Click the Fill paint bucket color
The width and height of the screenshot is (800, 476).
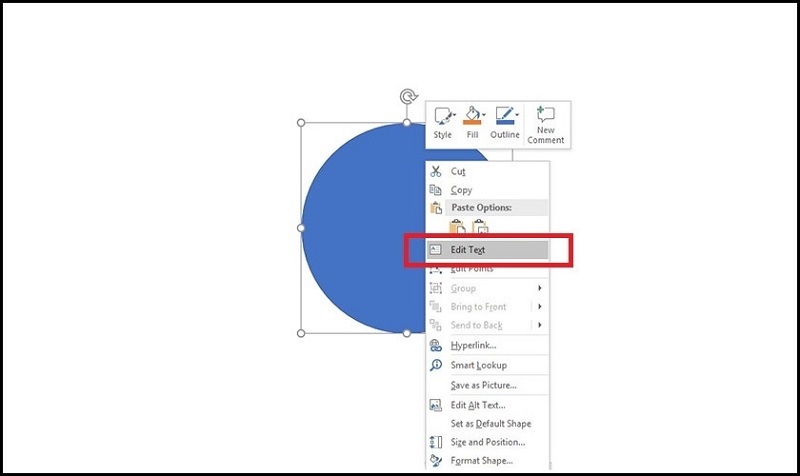coord(471,116)
